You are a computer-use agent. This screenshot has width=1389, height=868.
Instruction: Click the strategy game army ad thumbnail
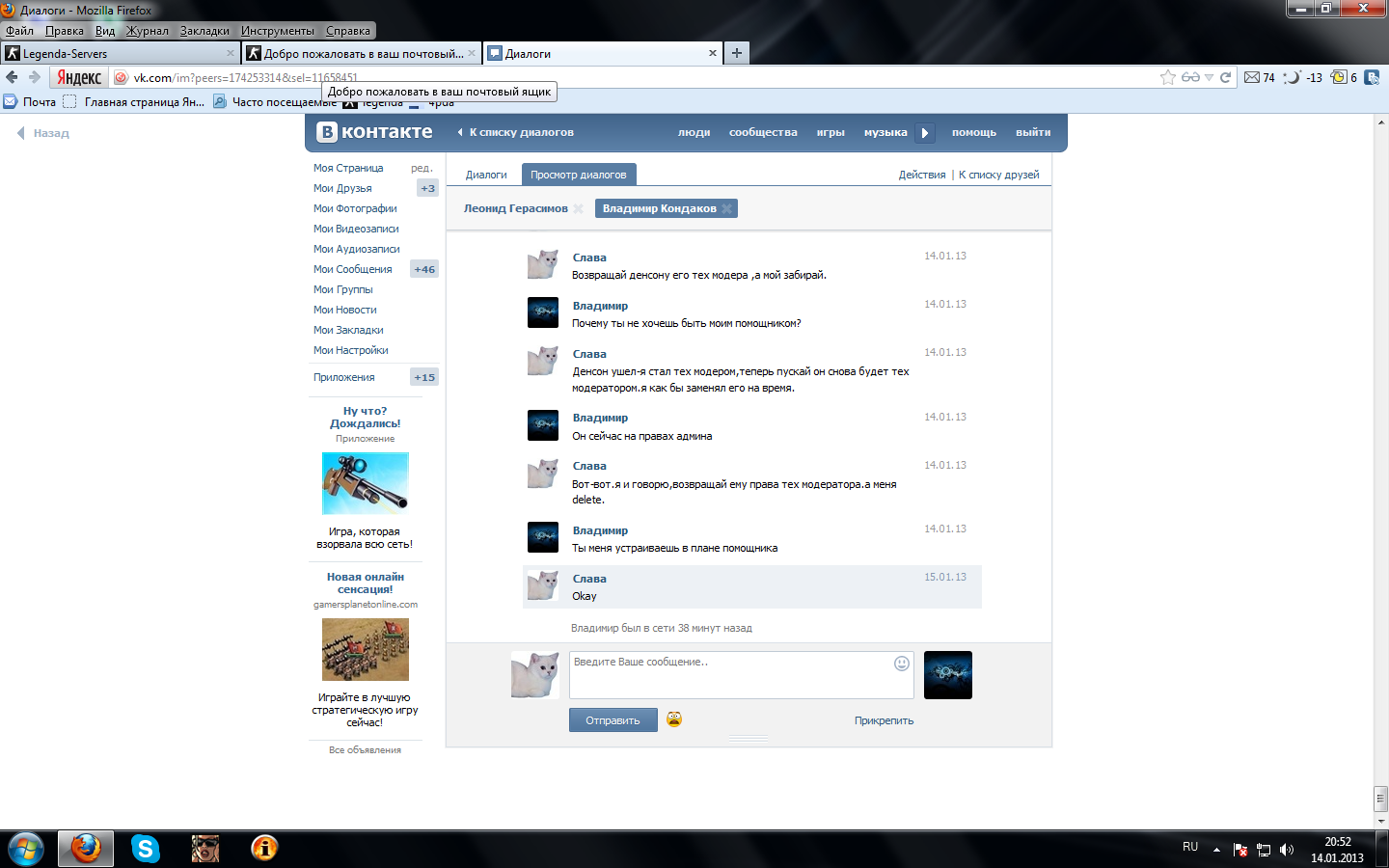(366, 649)
